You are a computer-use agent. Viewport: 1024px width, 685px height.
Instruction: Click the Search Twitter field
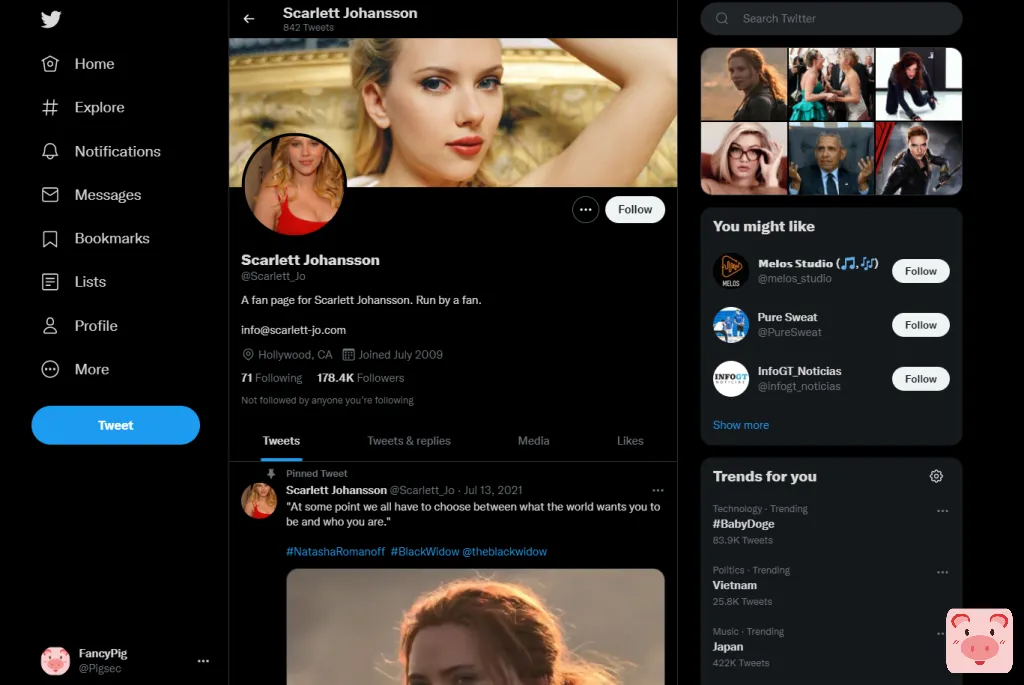point(831,19)
